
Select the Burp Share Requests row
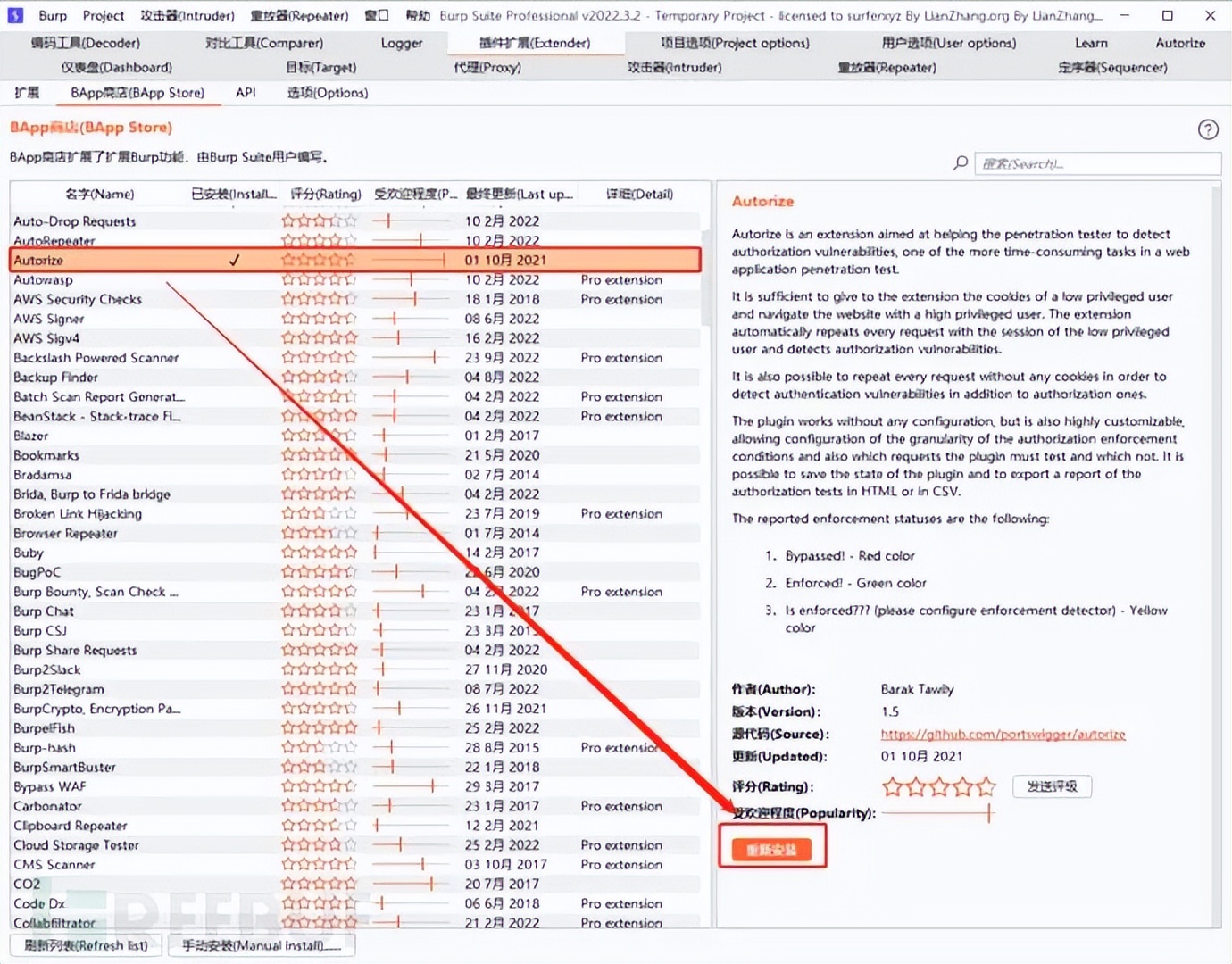point(355,650)
